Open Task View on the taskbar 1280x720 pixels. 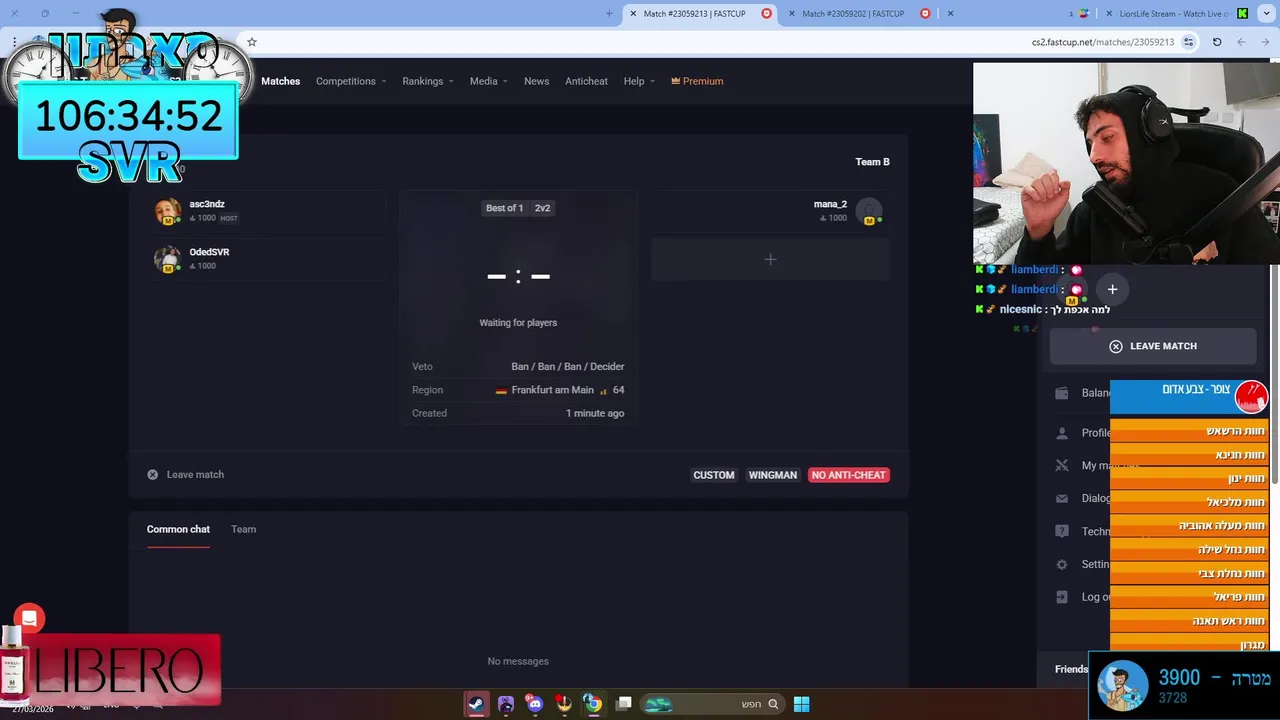click(x=624, y=704)
